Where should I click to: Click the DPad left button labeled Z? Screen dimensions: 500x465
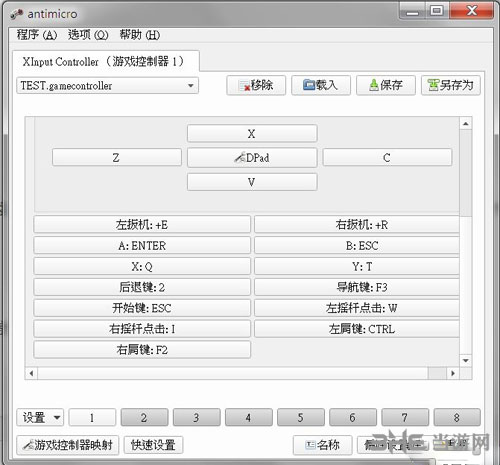point(117,157)
